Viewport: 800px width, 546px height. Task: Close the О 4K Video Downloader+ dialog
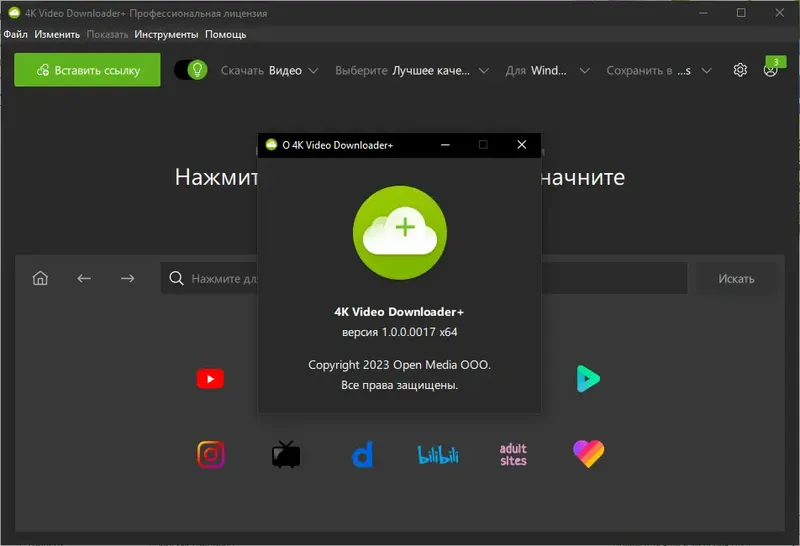click(x=521, y=145)
